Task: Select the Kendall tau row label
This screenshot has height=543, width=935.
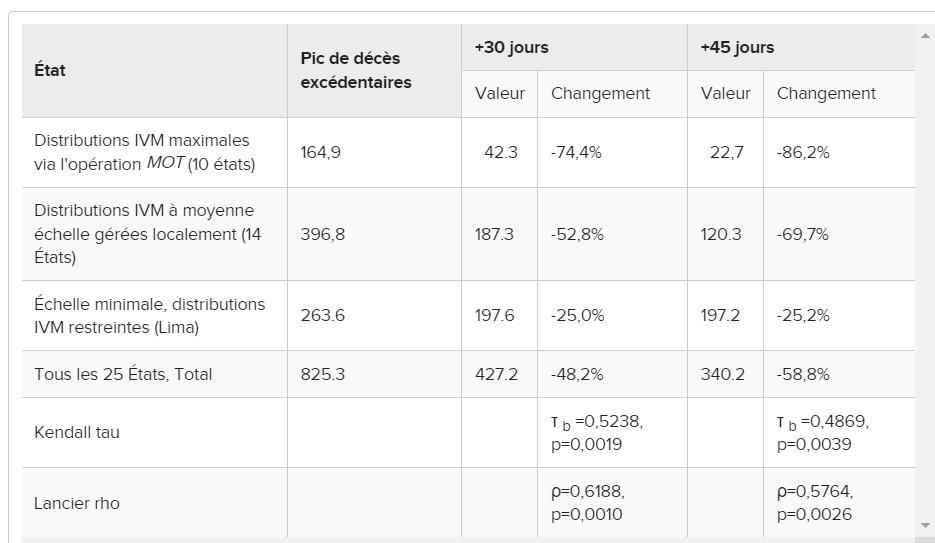Action: pyautogui.click(x=77, y=432)
